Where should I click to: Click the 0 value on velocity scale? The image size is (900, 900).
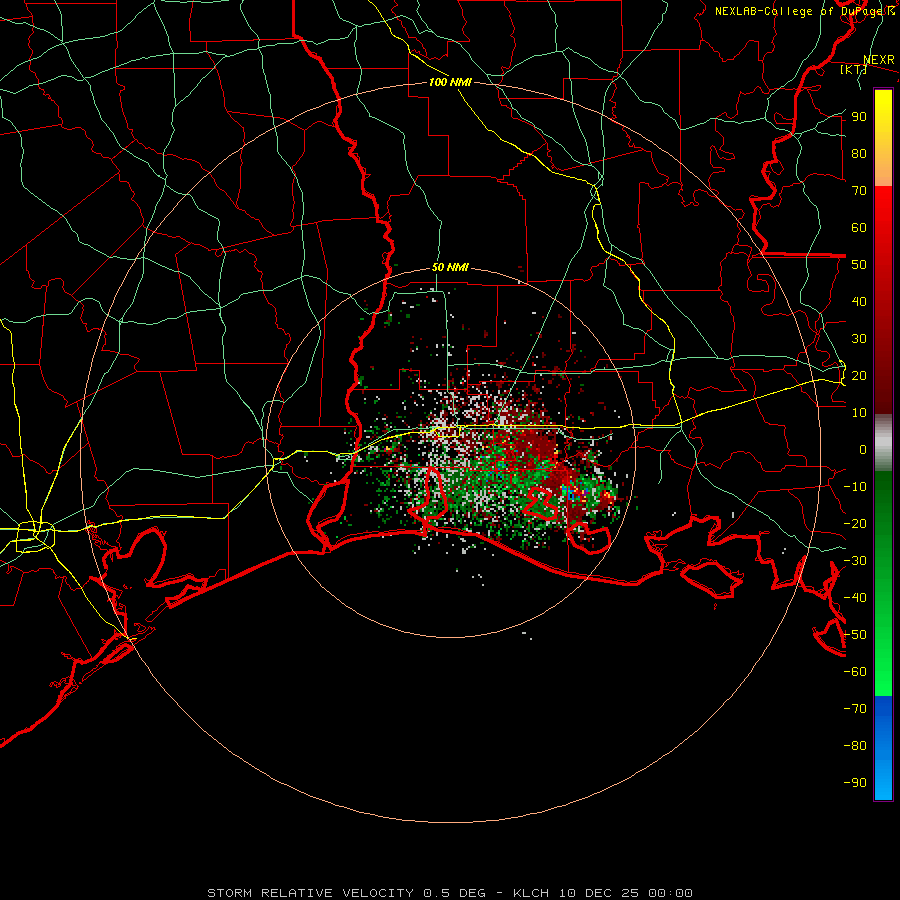tap(863, 450)
